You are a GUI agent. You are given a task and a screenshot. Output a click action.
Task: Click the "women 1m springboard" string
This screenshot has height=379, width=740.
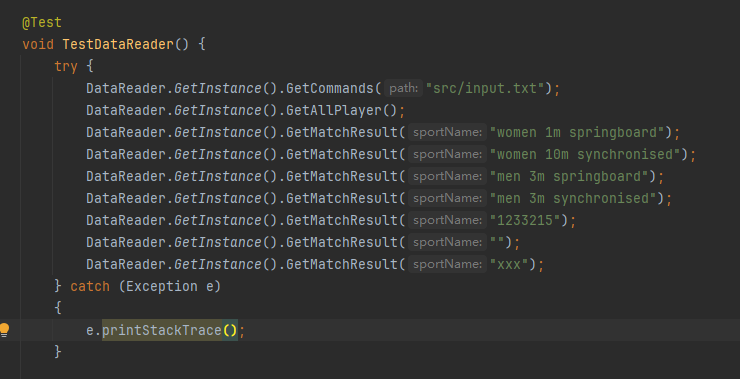tap(577, 132)
